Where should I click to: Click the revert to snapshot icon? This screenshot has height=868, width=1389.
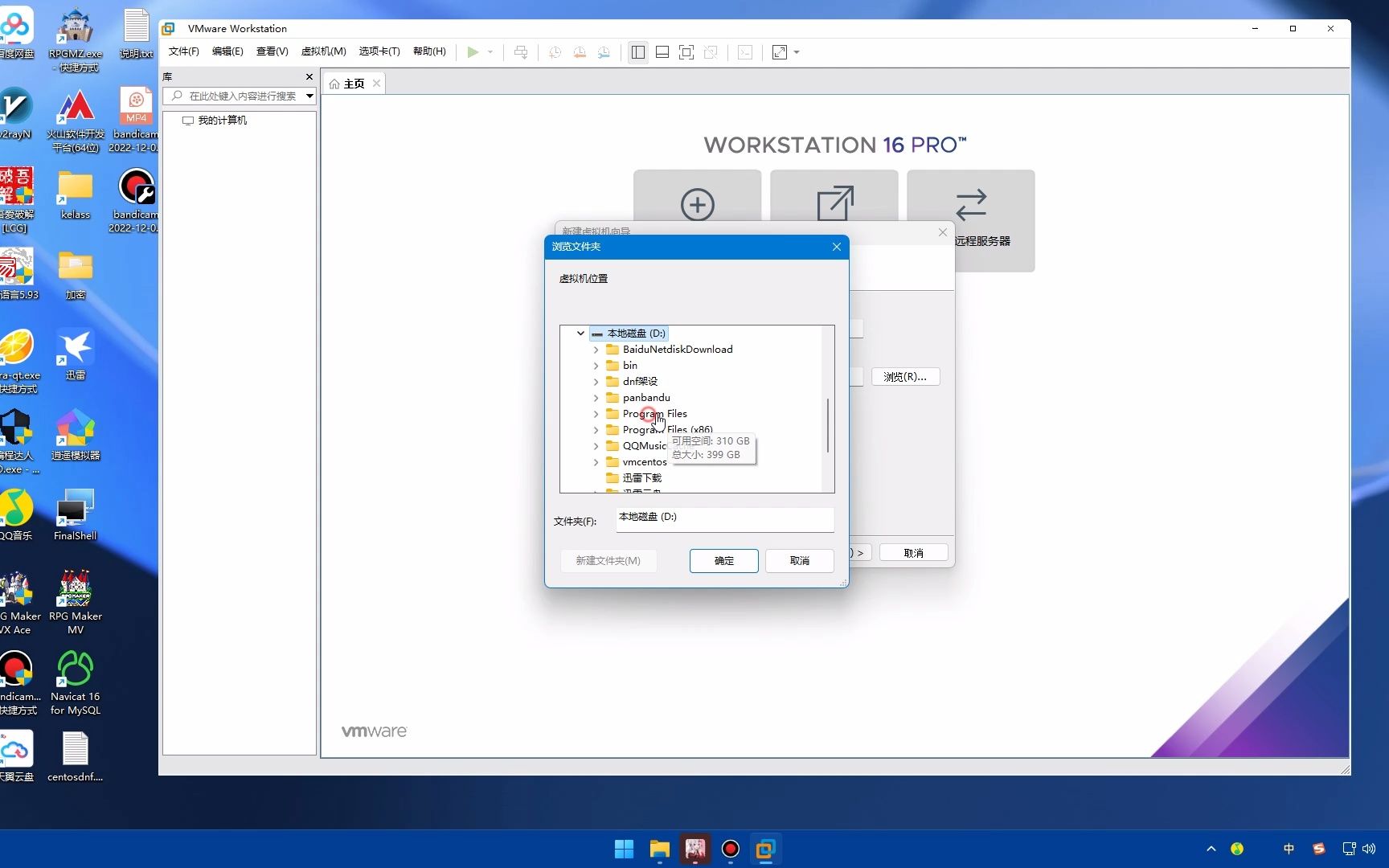580,52
